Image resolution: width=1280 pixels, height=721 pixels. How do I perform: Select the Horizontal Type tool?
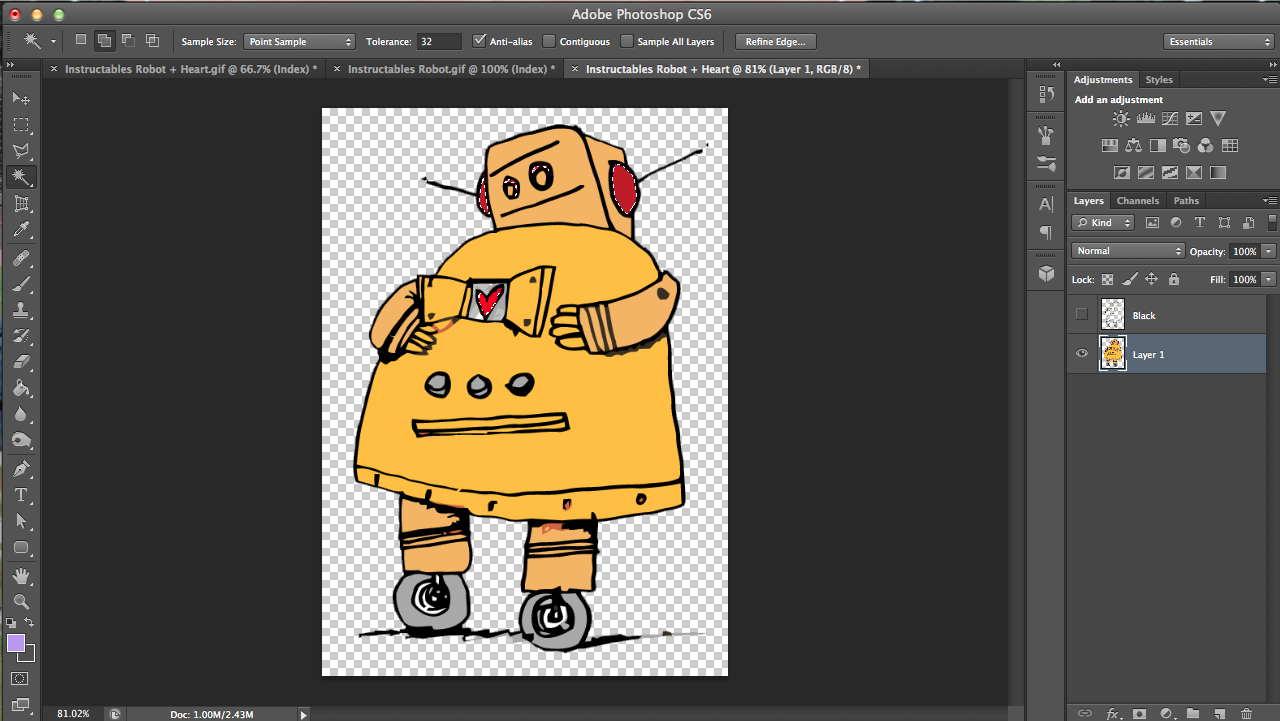[x=21, y=495]
